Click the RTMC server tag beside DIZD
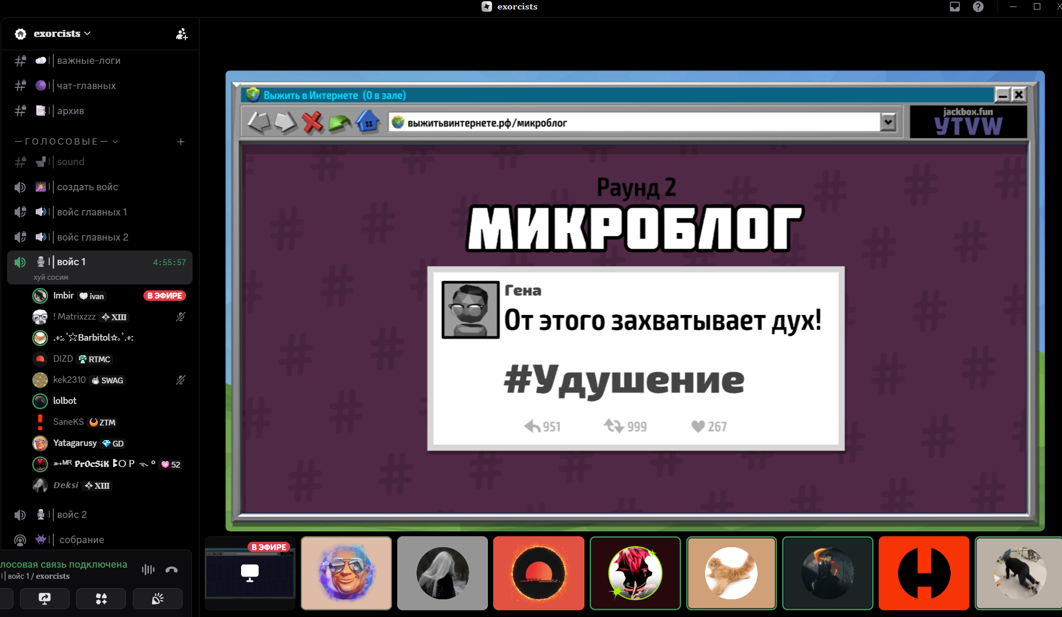Image resolution: width=1062 pixels, height=617 pixels. pos(94,359)
